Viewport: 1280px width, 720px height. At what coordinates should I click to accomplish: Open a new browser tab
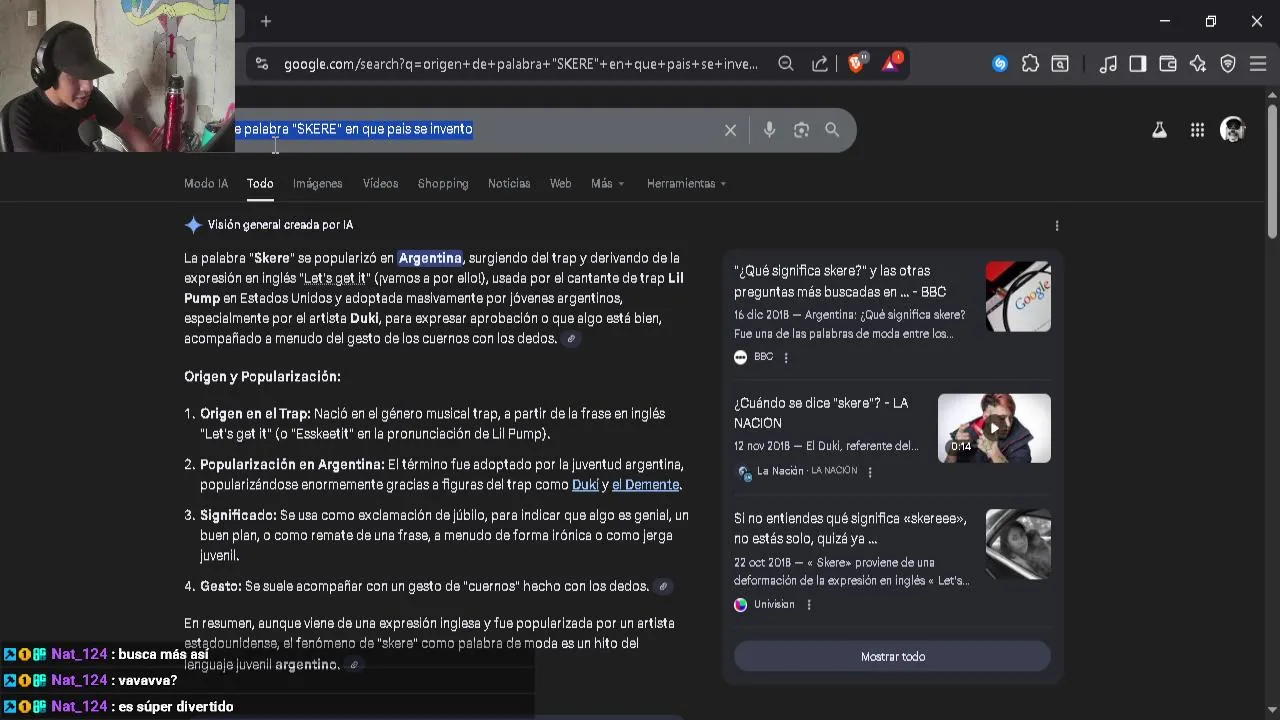(x=266, y=21)
